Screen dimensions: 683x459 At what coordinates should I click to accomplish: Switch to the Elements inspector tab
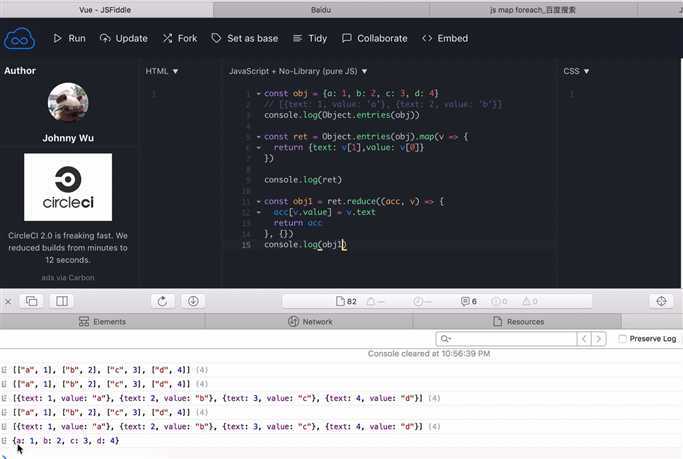click(x=102, y=322)
